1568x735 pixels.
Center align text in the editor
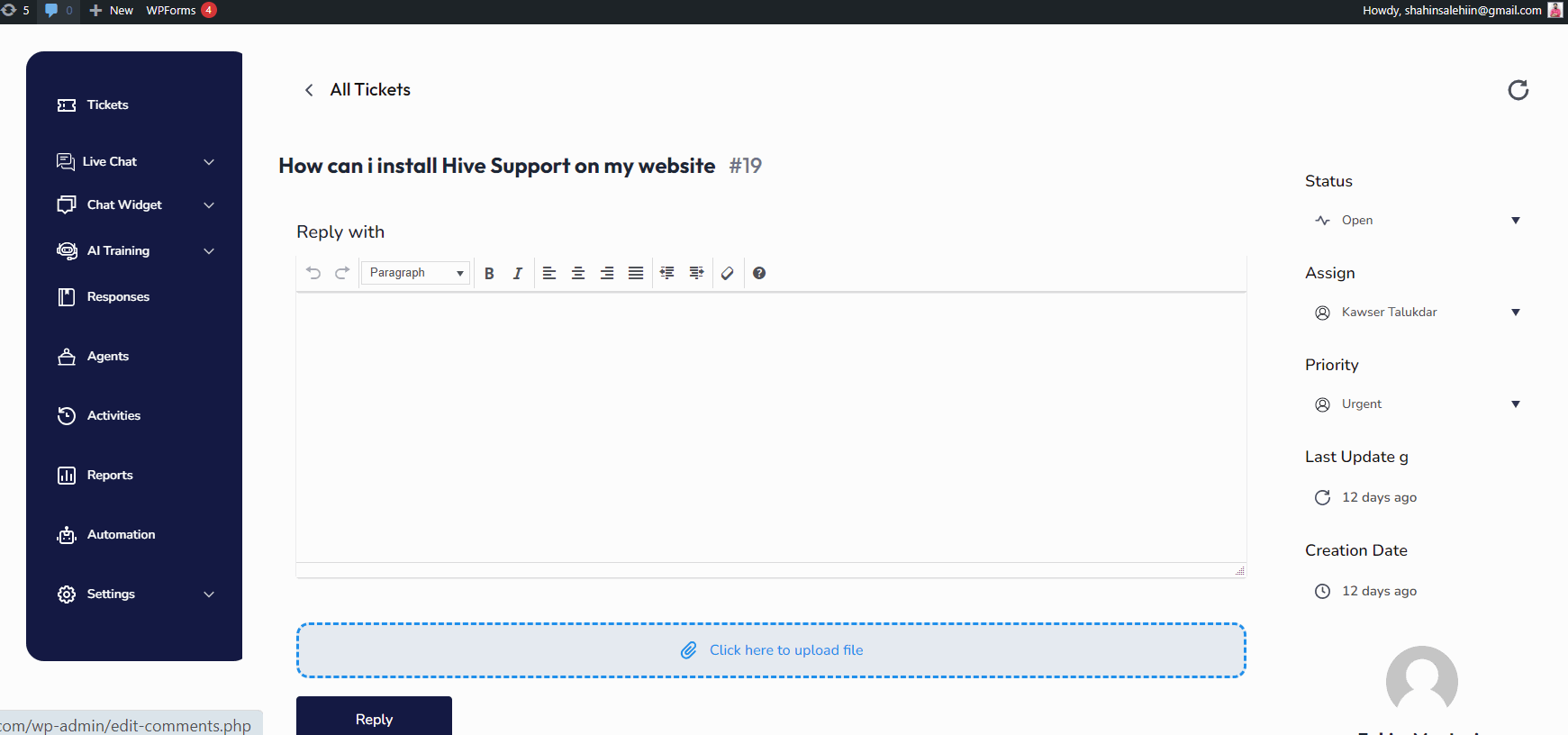click(x=578, y=273)
